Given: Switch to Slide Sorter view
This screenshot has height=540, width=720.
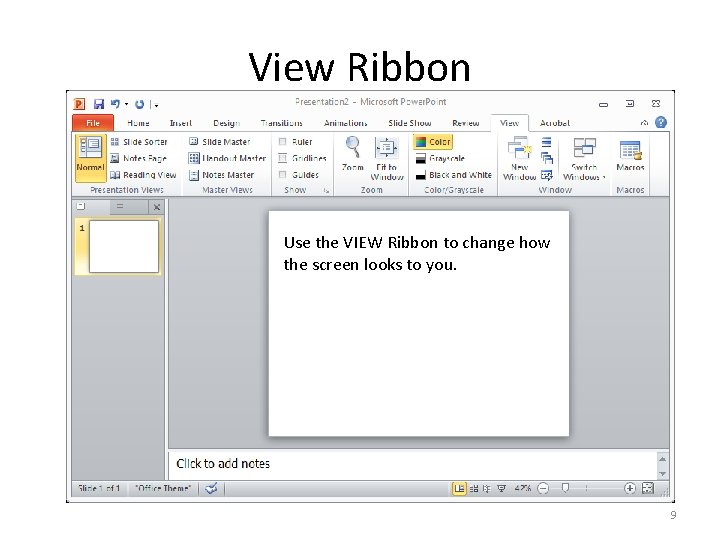Looking at the screenshot, I should [x=139, y=142].
